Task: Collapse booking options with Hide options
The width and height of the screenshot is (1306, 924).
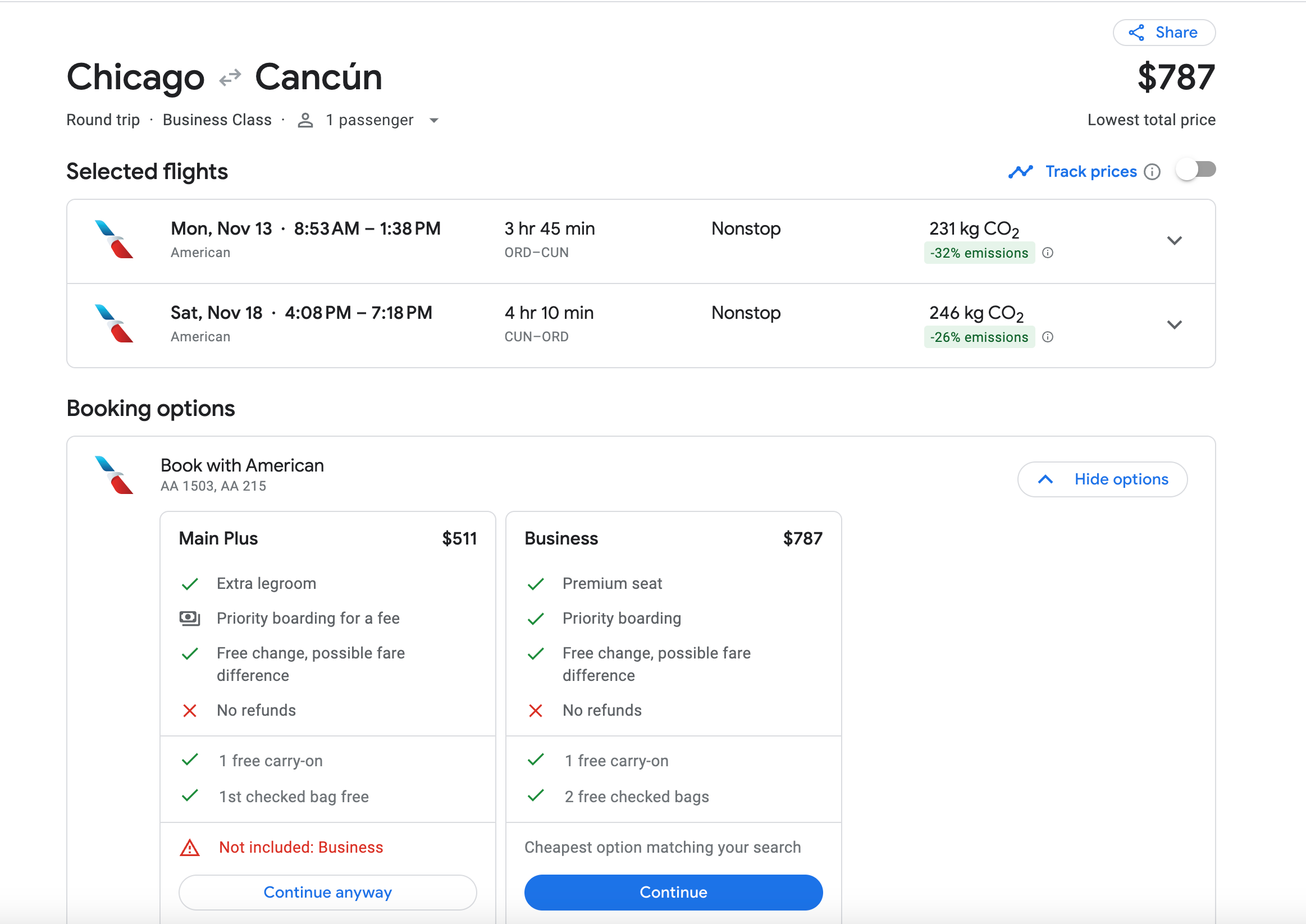Action: (x=1102, y=479)
